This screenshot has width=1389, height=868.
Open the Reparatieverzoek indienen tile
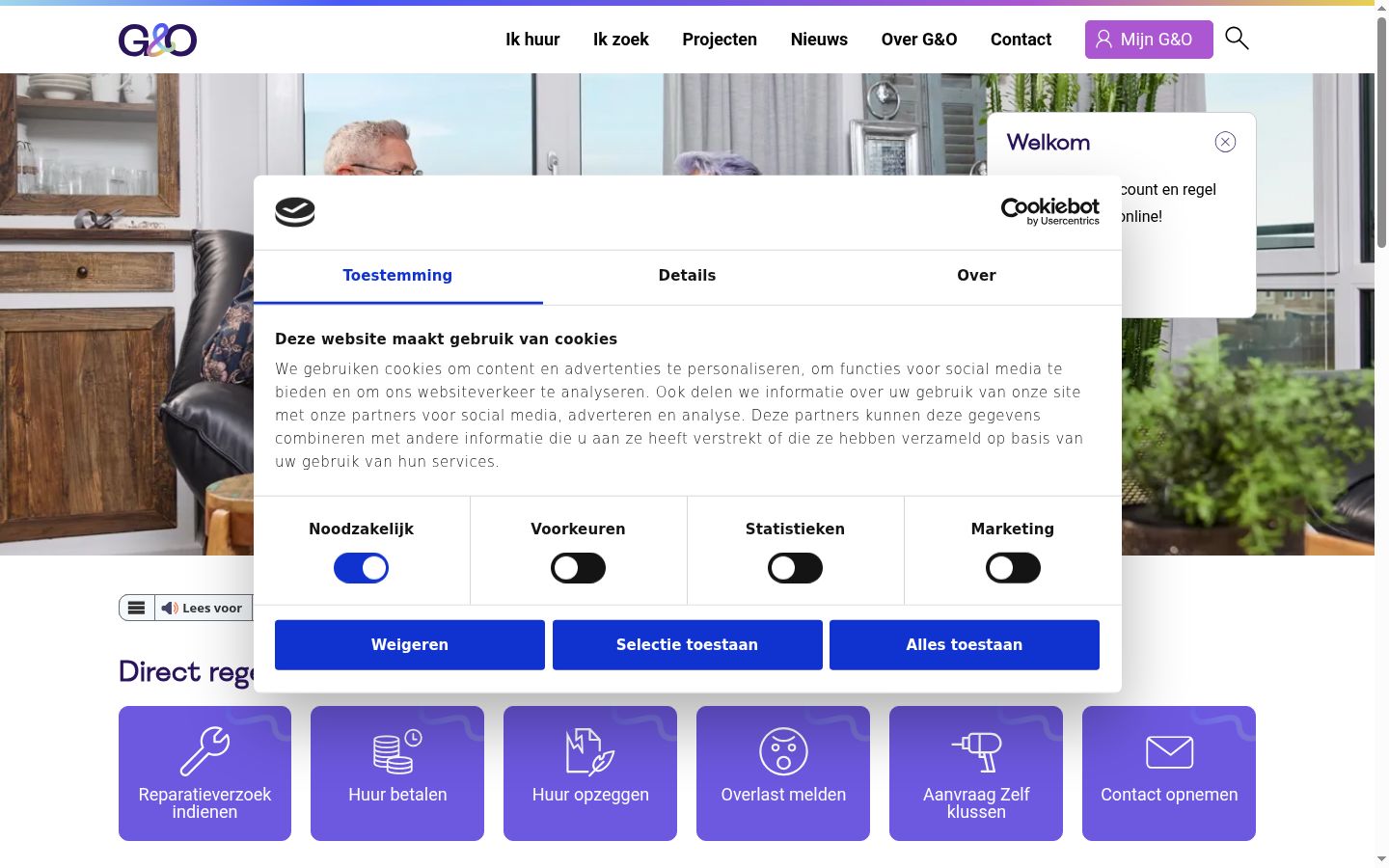pyautogui.click(x=204, y=773)
